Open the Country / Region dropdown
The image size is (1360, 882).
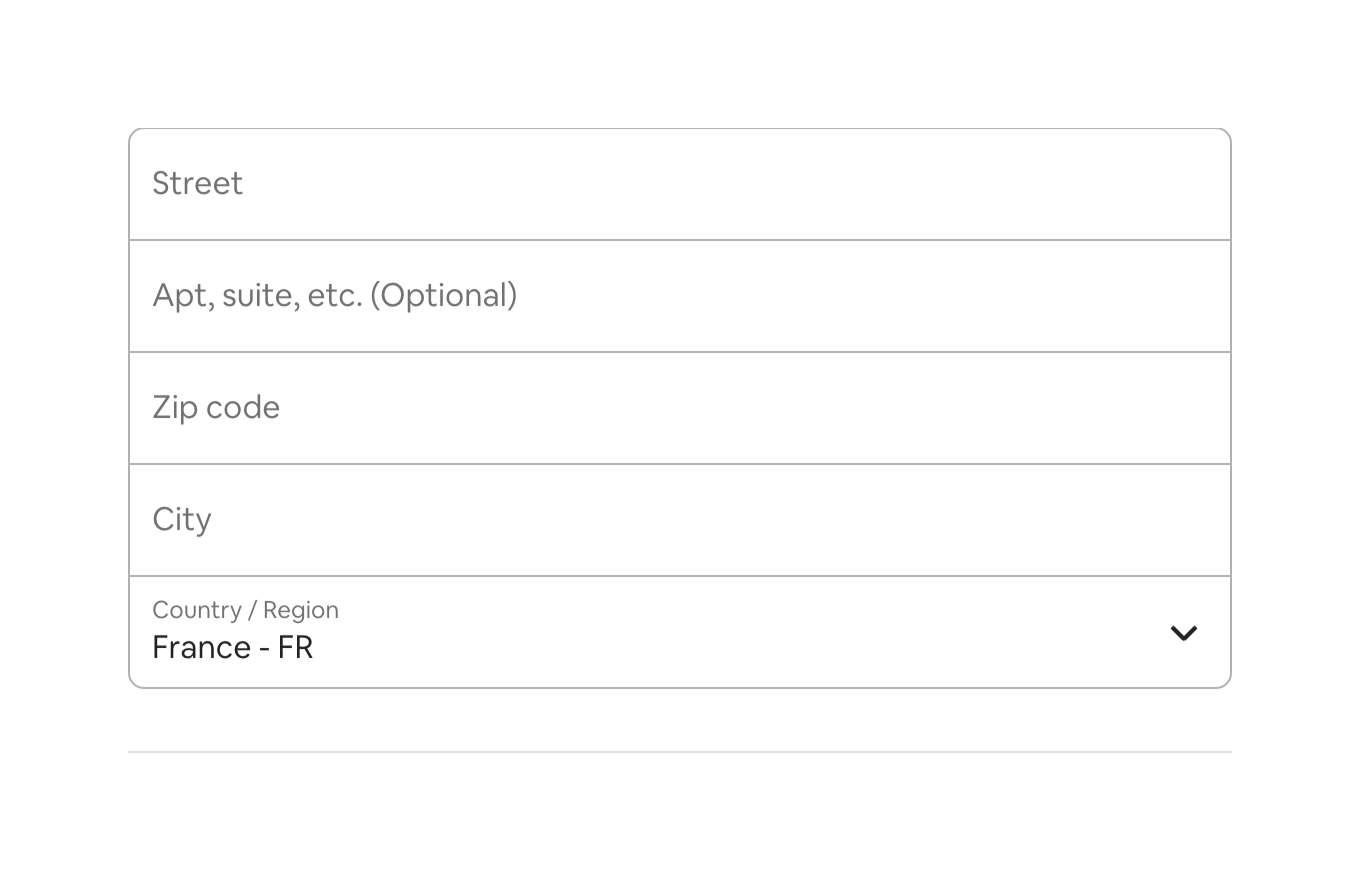tap(680, 632)
